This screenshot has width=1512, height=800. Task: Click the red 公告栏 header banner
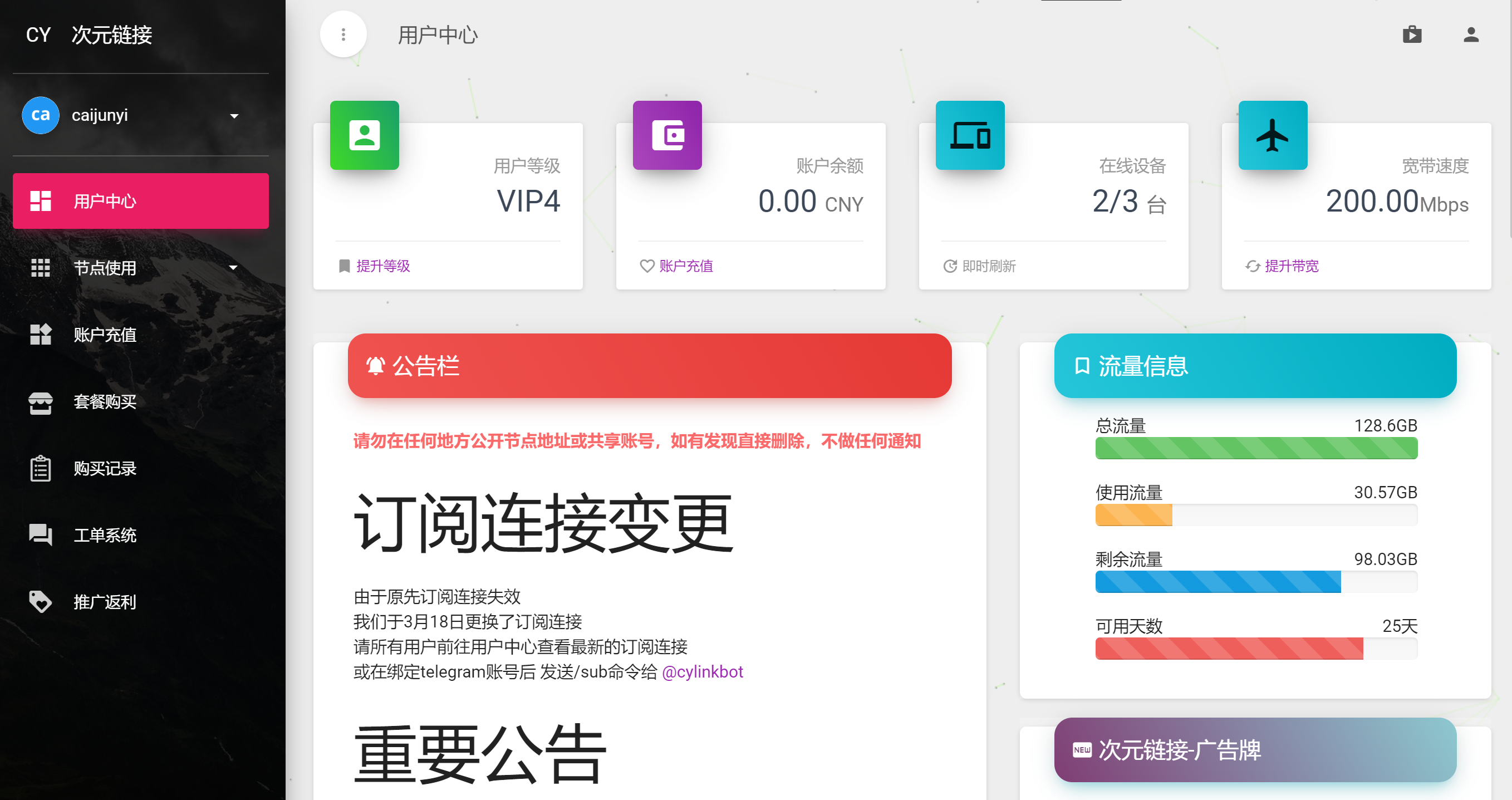[x=650, y=366]
